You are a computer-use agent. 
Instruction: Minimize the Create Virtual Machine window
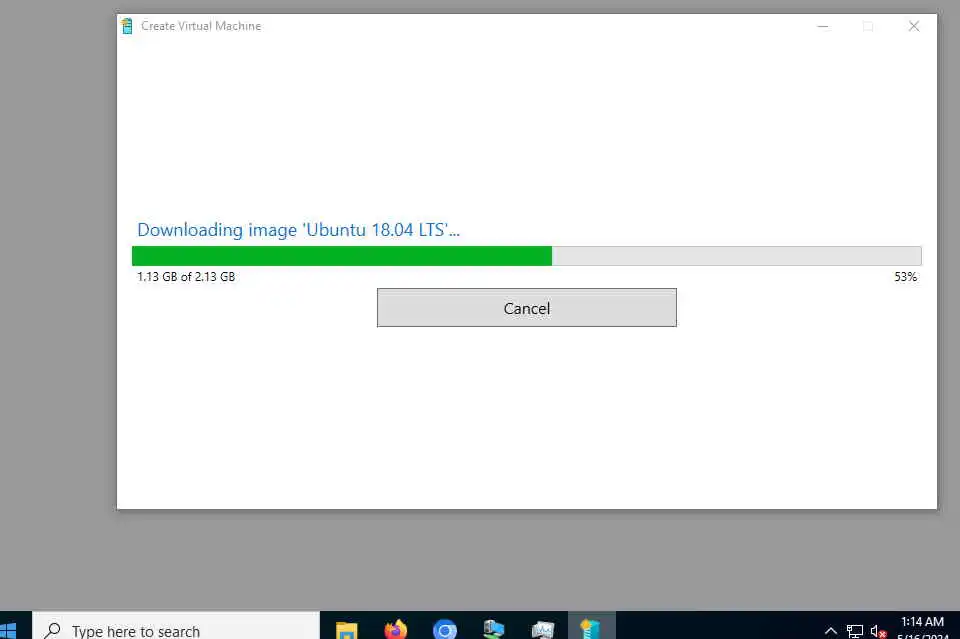point(823,26)
